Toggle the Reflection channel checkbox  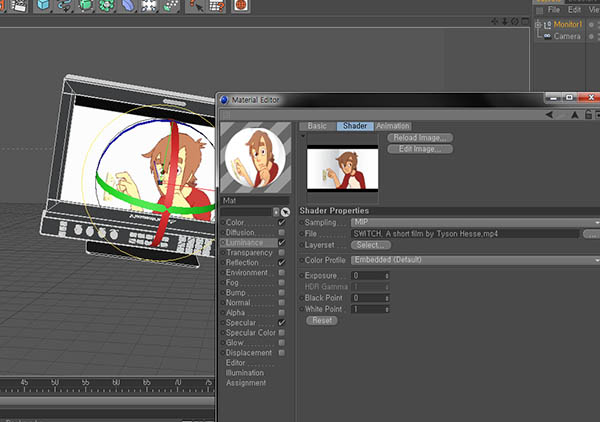tap(282, 262)
